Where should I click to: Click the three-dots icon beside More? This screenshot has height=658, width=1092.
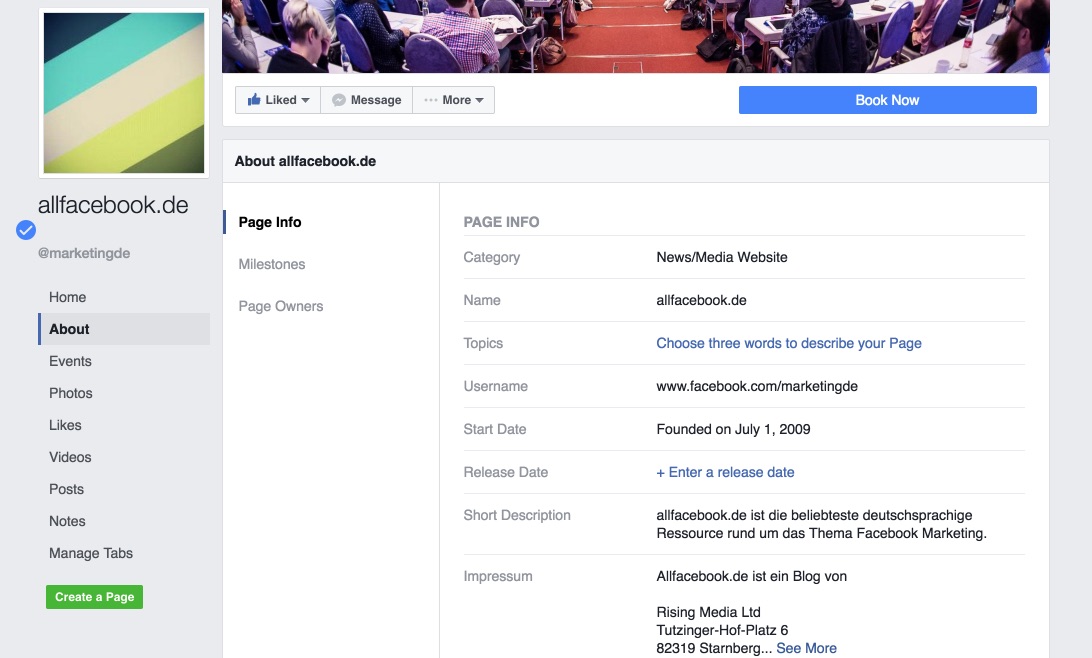(430, 100)
